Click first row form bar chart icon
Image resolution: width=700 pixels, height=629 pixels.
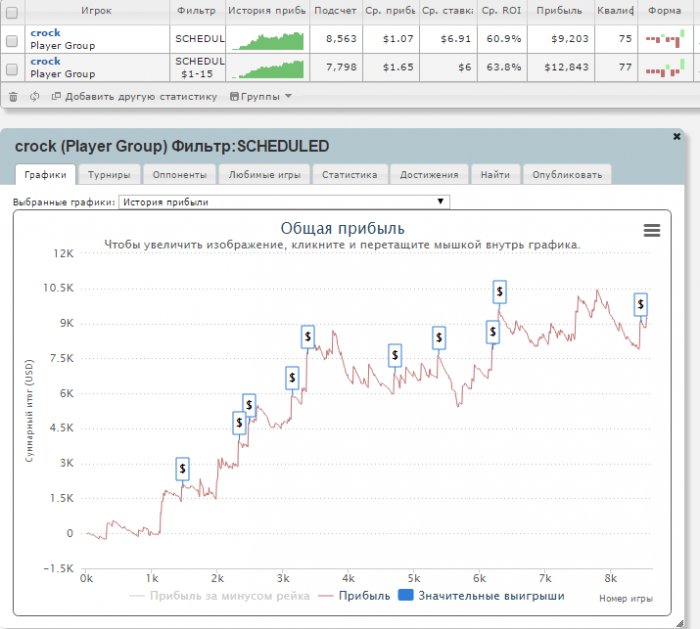point(665,39)
